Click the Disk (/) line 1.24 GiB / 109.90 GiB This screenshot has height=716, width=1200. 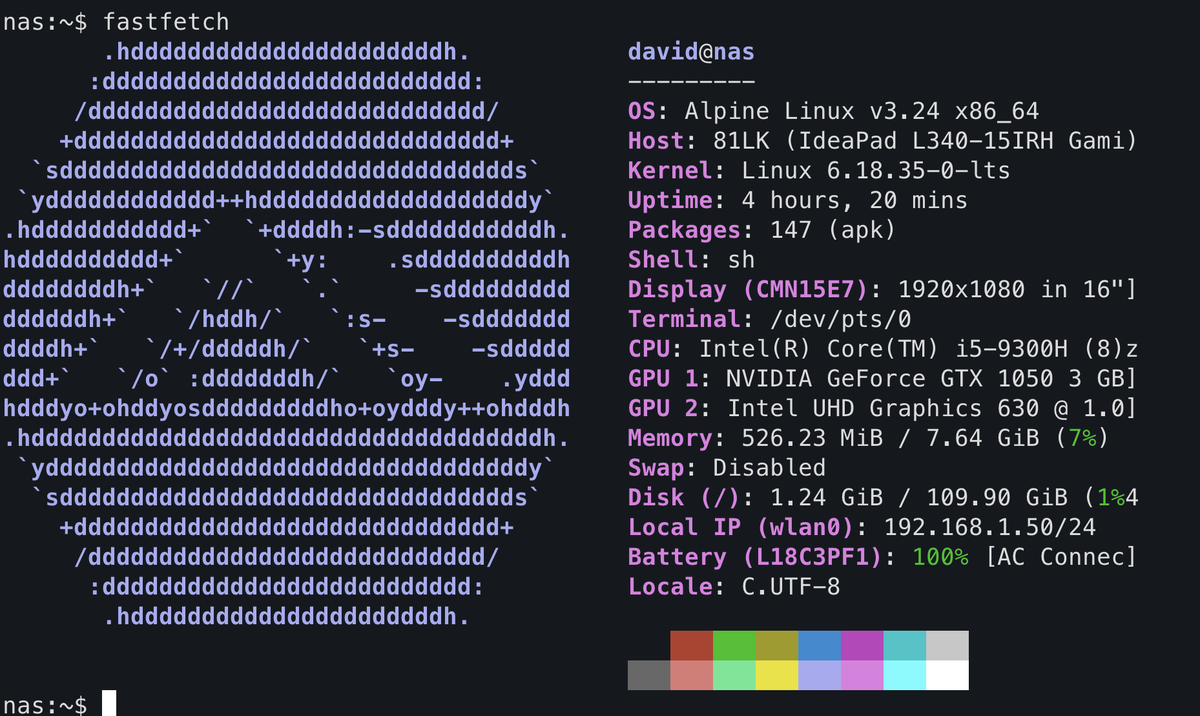pyautogui.click(x=883, y=498)
